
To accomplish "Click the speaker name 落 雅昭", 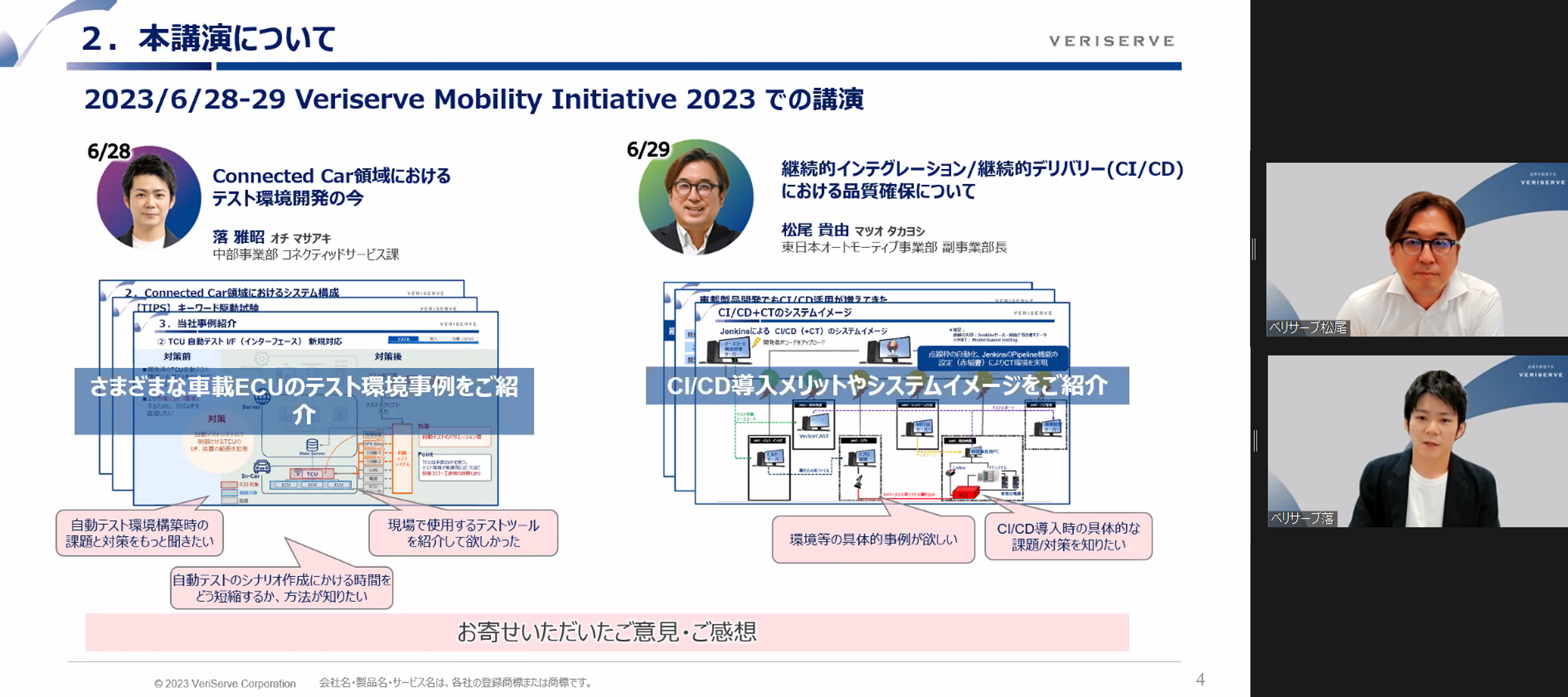I will pyautogui.click(x=238, y=237).
